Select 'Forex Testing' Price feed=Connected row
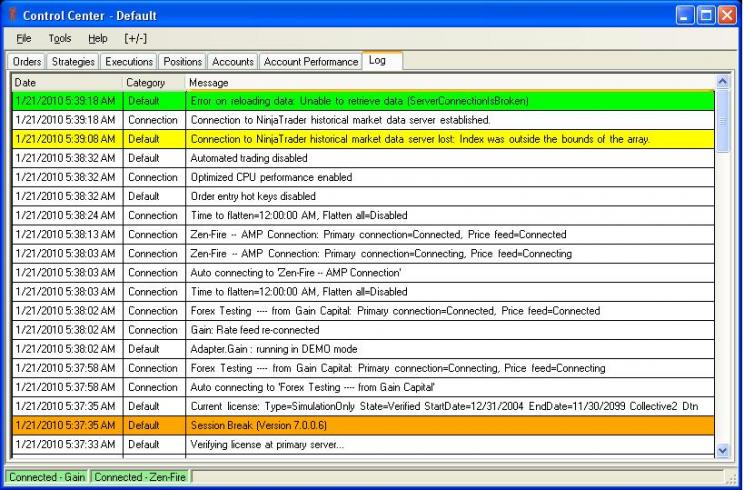The image size is (744, 490). point(363,311)
